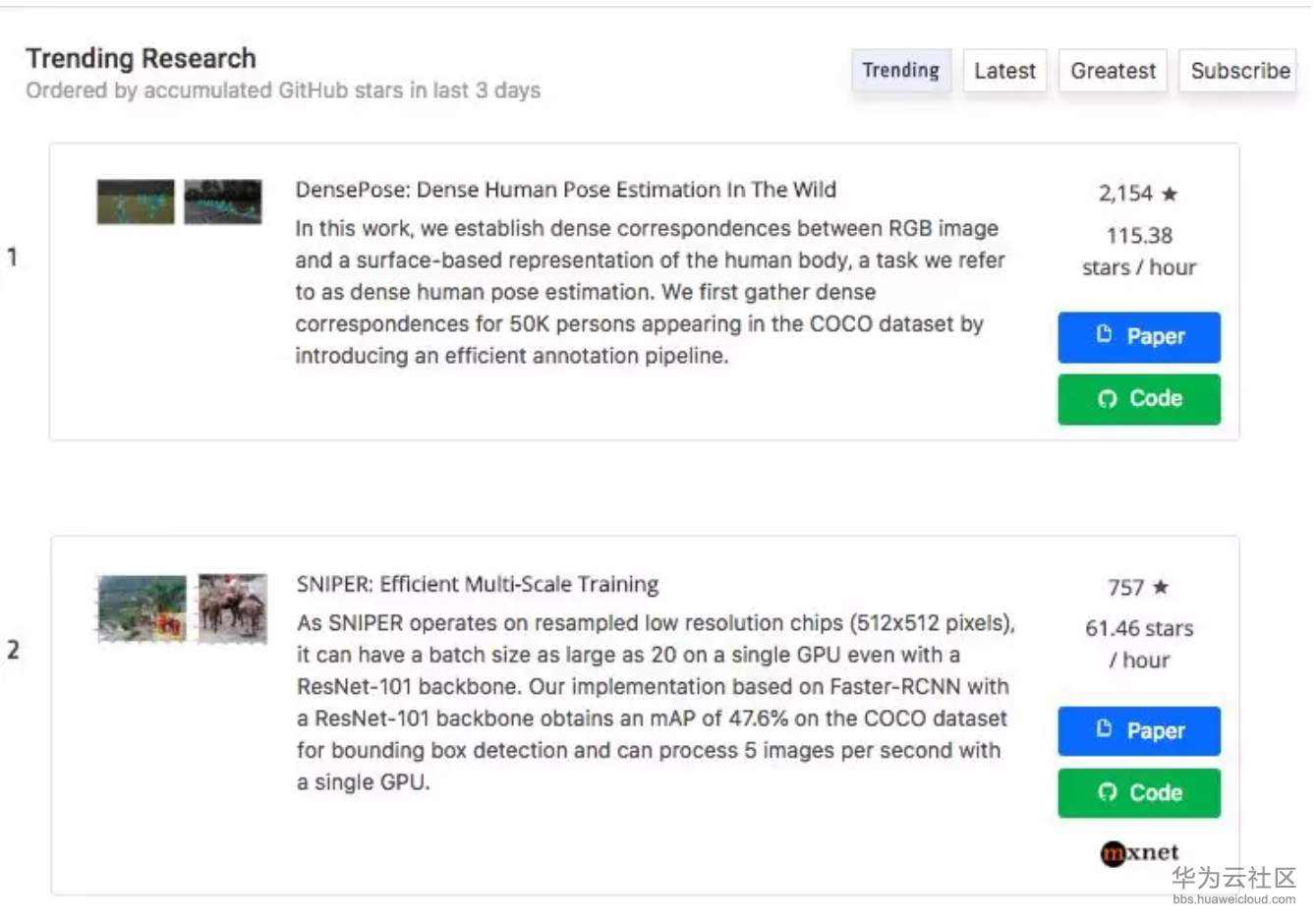Viewport: 1316px width, 924px height.
Task: Click the DensePose abstract text
Action: [651, 292]
